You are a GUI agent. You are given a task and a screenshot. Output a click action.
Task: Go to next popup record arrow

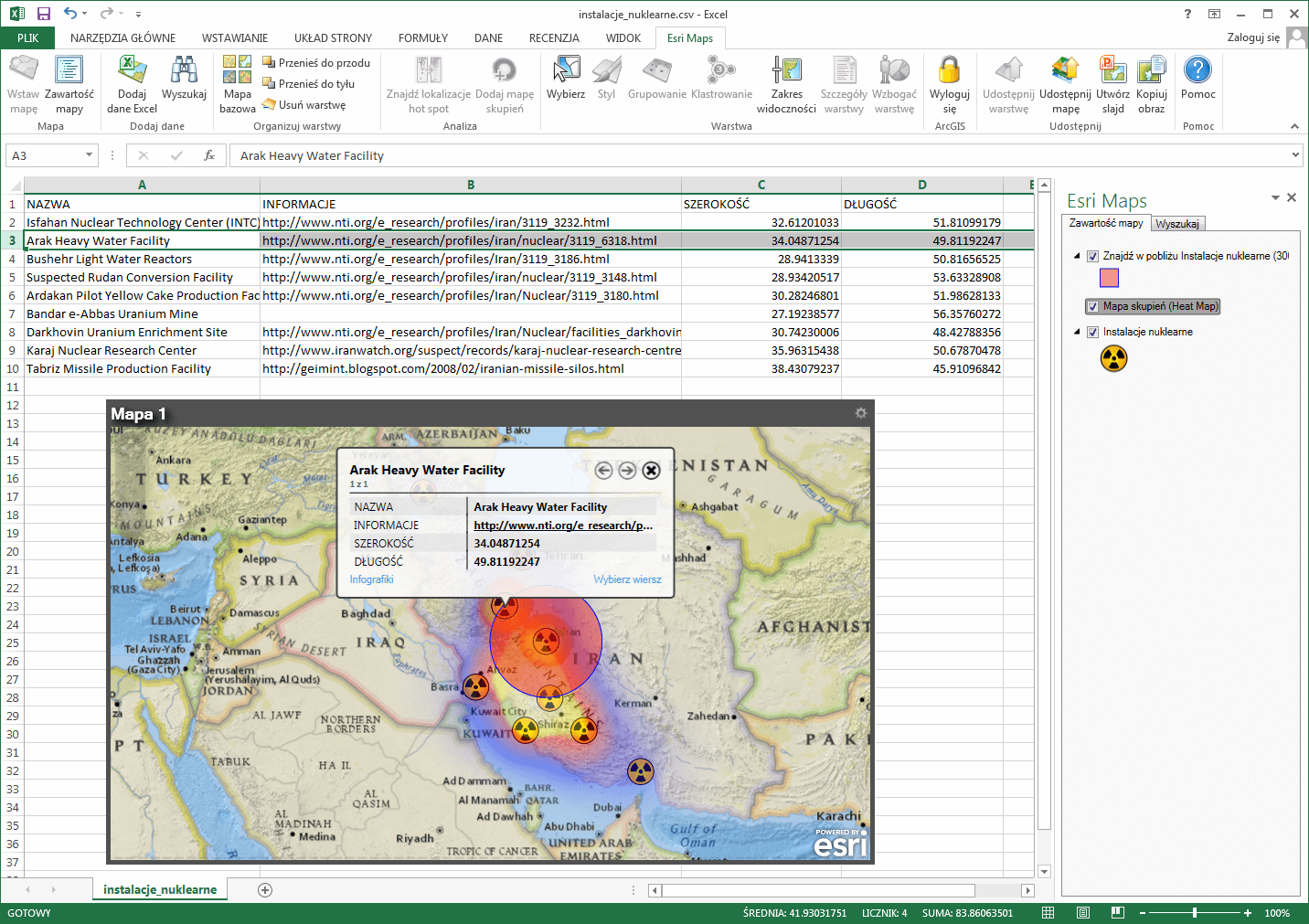pos(627,470)
